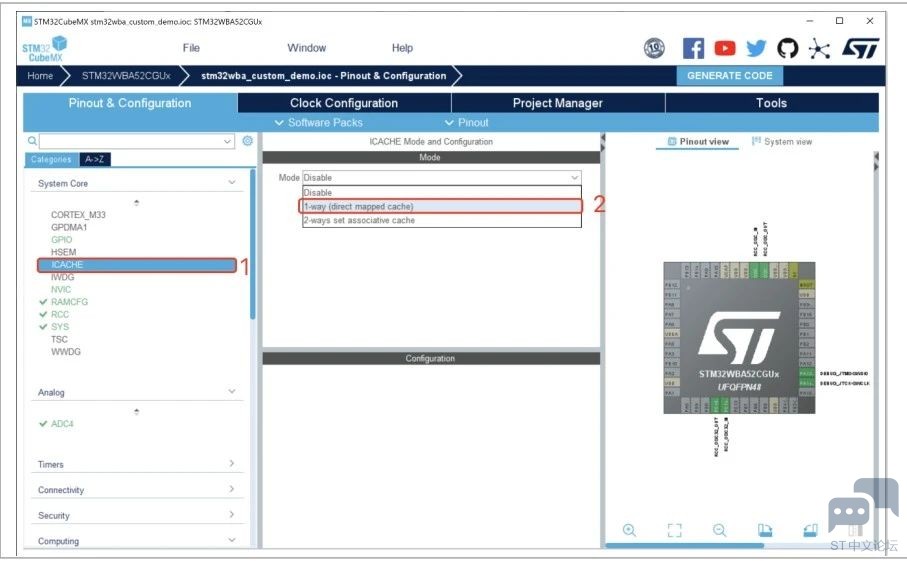Zoom in on the pinout view
907x561 pixels.
click(629, 530)
